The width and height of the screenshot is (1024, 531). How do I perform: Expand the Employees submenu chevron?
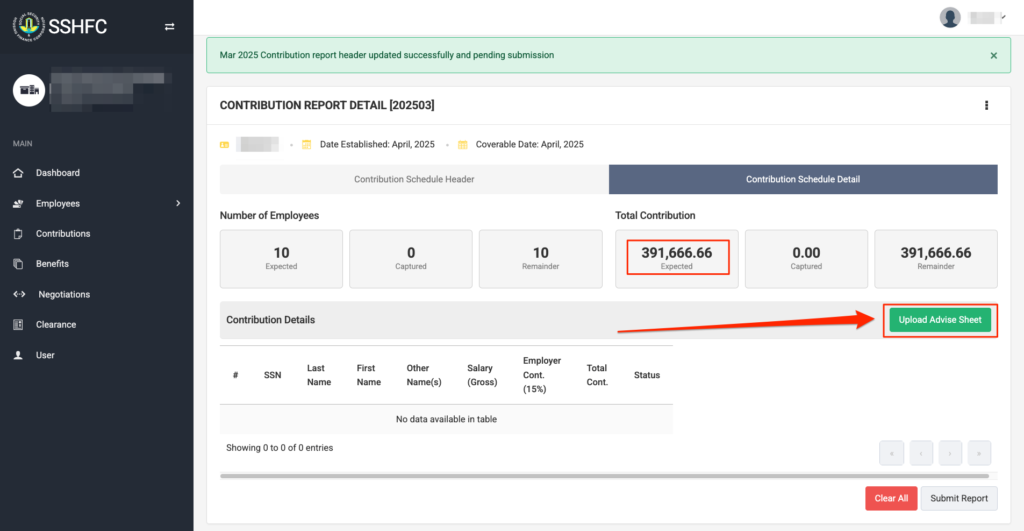(178, 204)
